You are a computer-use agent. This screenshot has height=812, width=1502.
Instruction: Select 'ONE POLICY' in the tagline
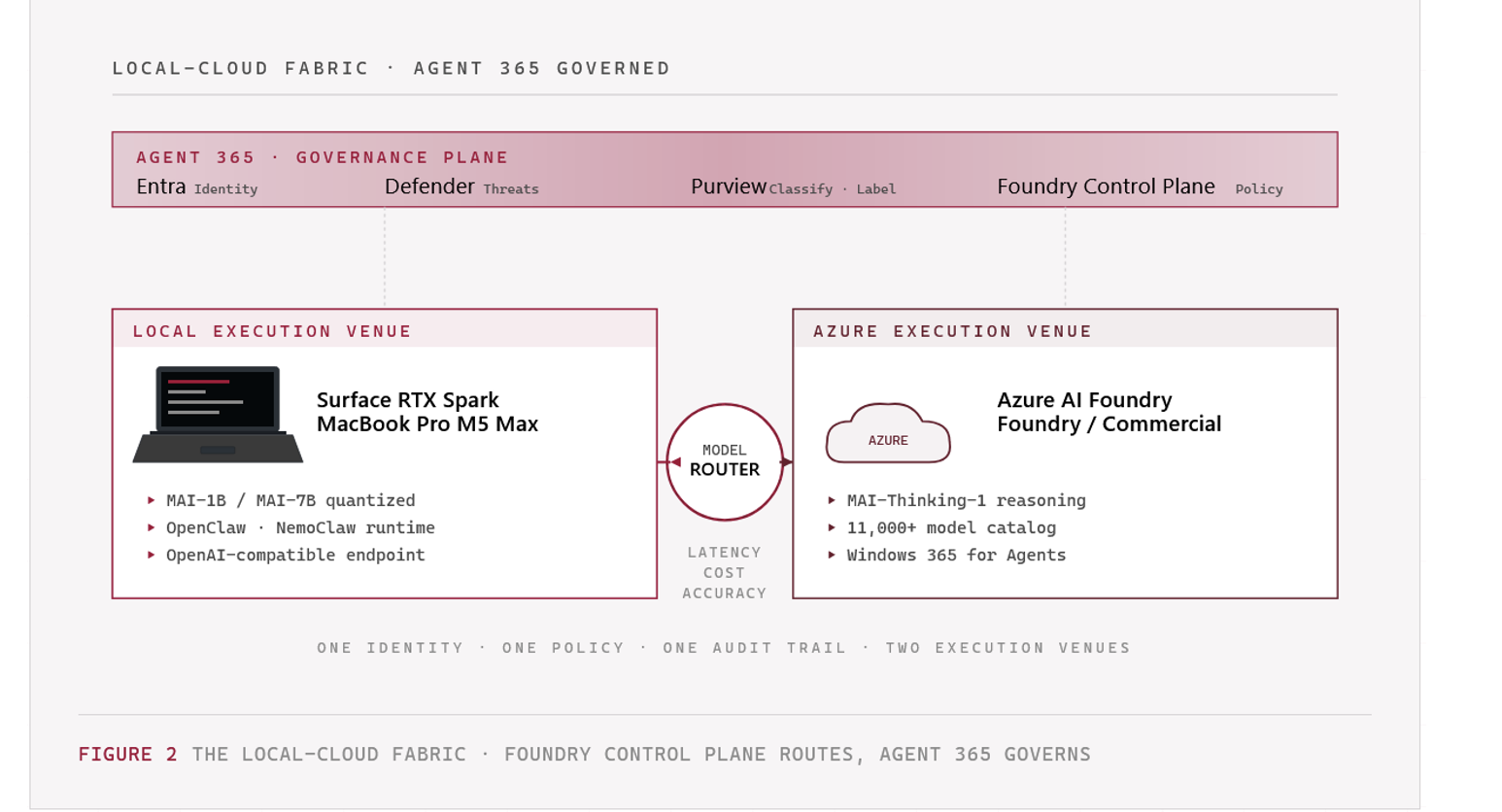coord(563,648)
